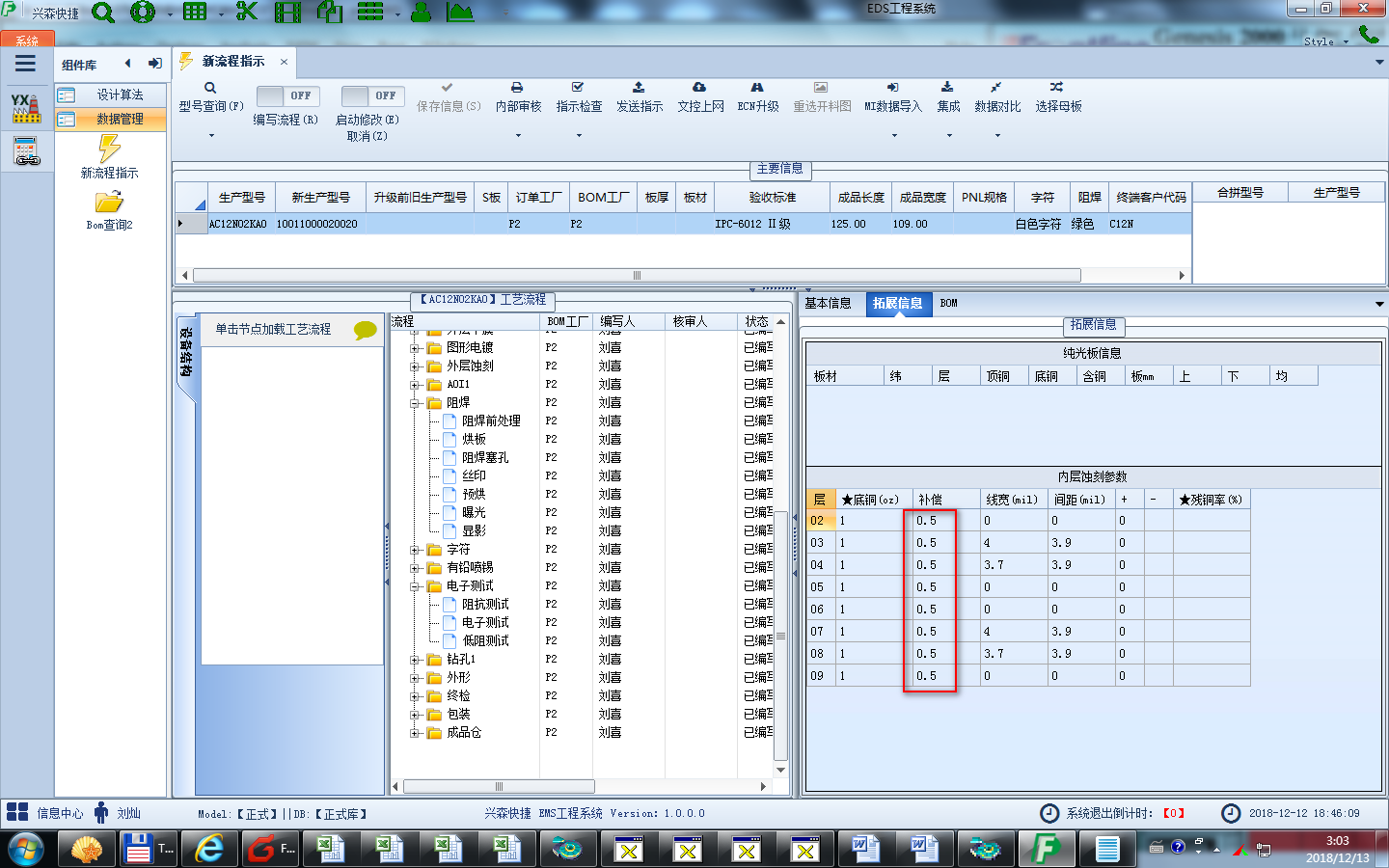Toggle the 编写流程(R) OFF switch
This screenshot has width=1389, height=868.
287,95
